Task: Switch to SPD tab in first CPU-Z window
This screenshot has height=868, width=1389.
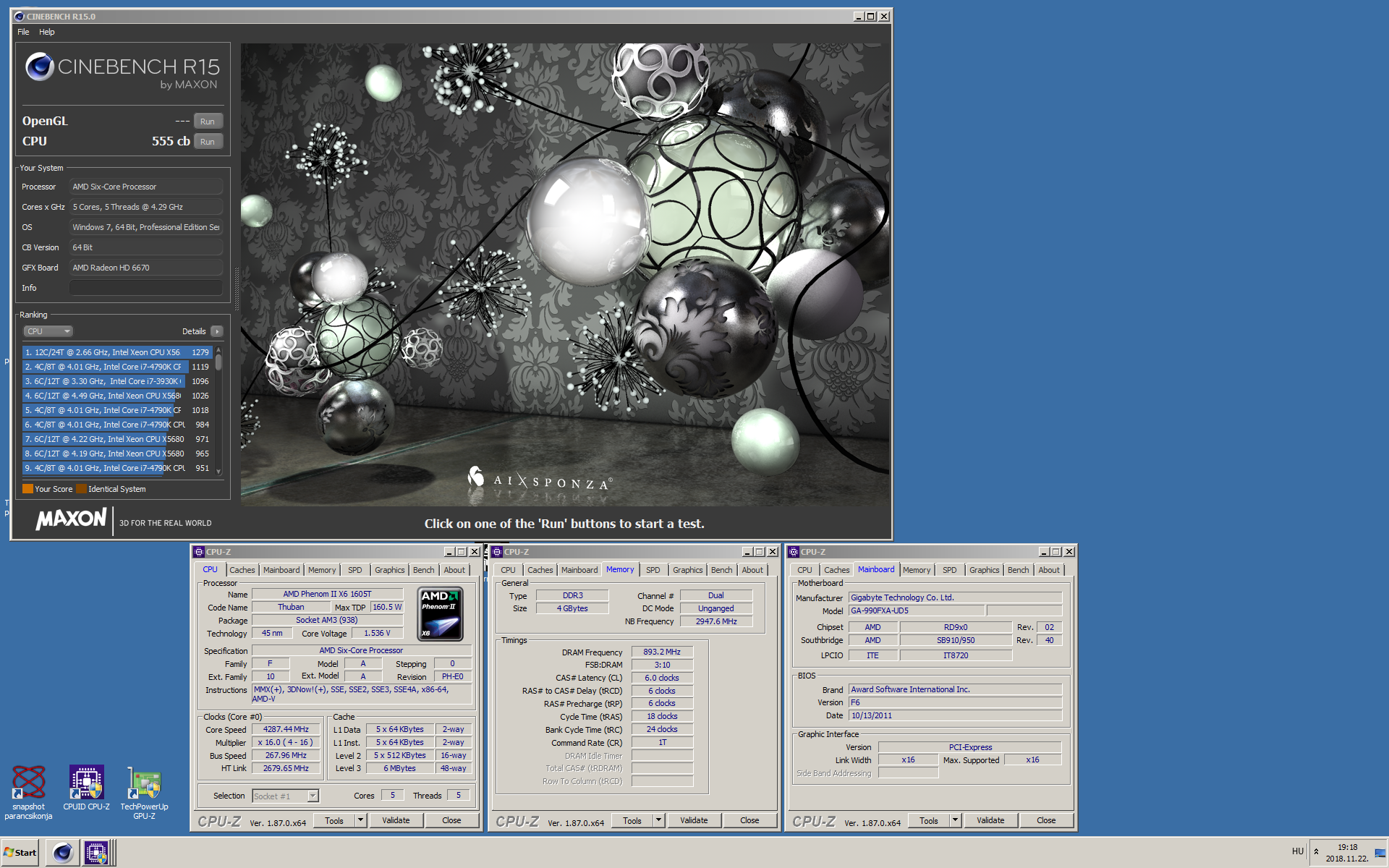Action: pyautogui.click(x=355, y=570)
